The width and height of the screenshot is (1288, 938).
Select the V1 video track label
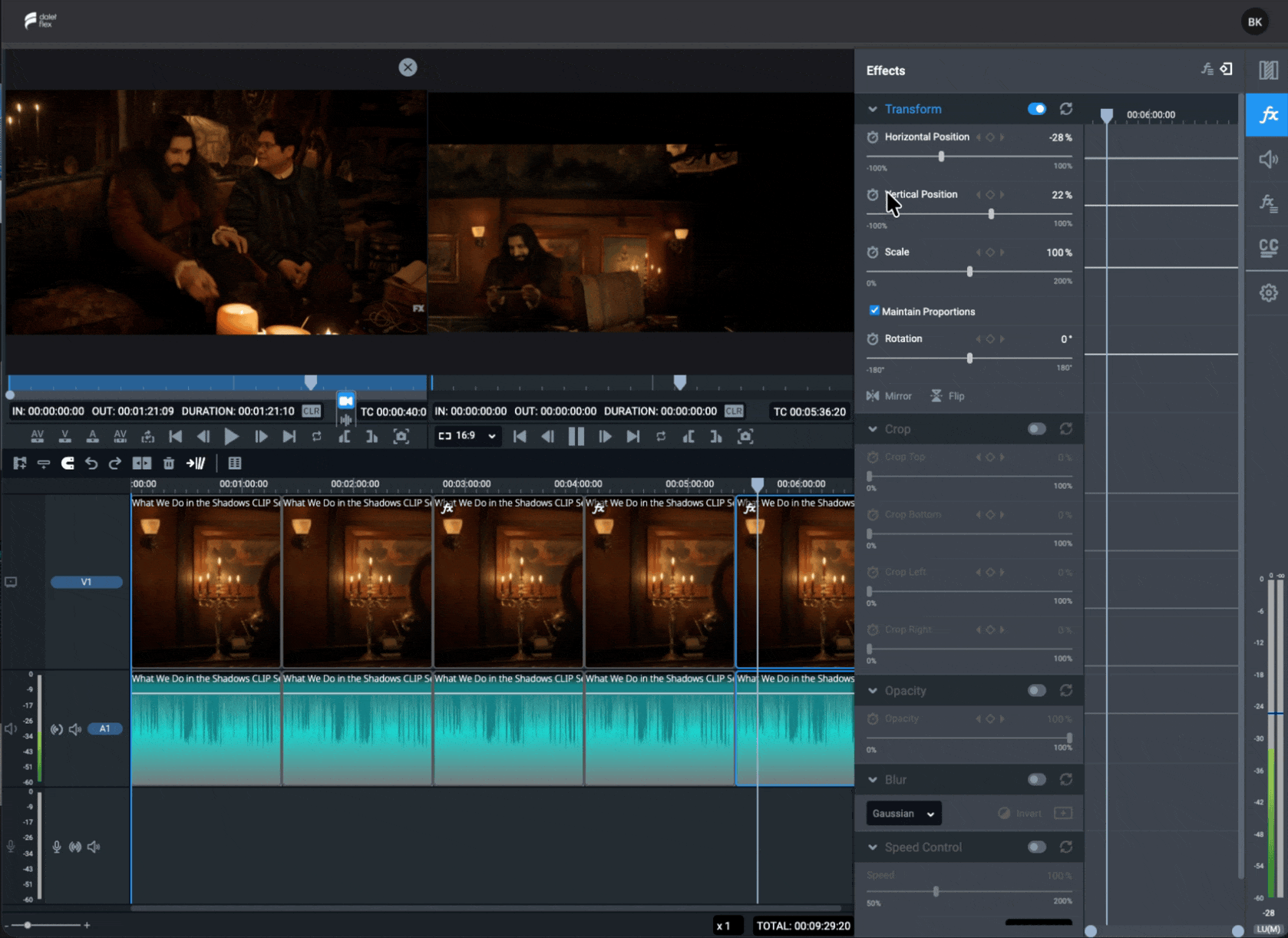[x=86, y=582]
